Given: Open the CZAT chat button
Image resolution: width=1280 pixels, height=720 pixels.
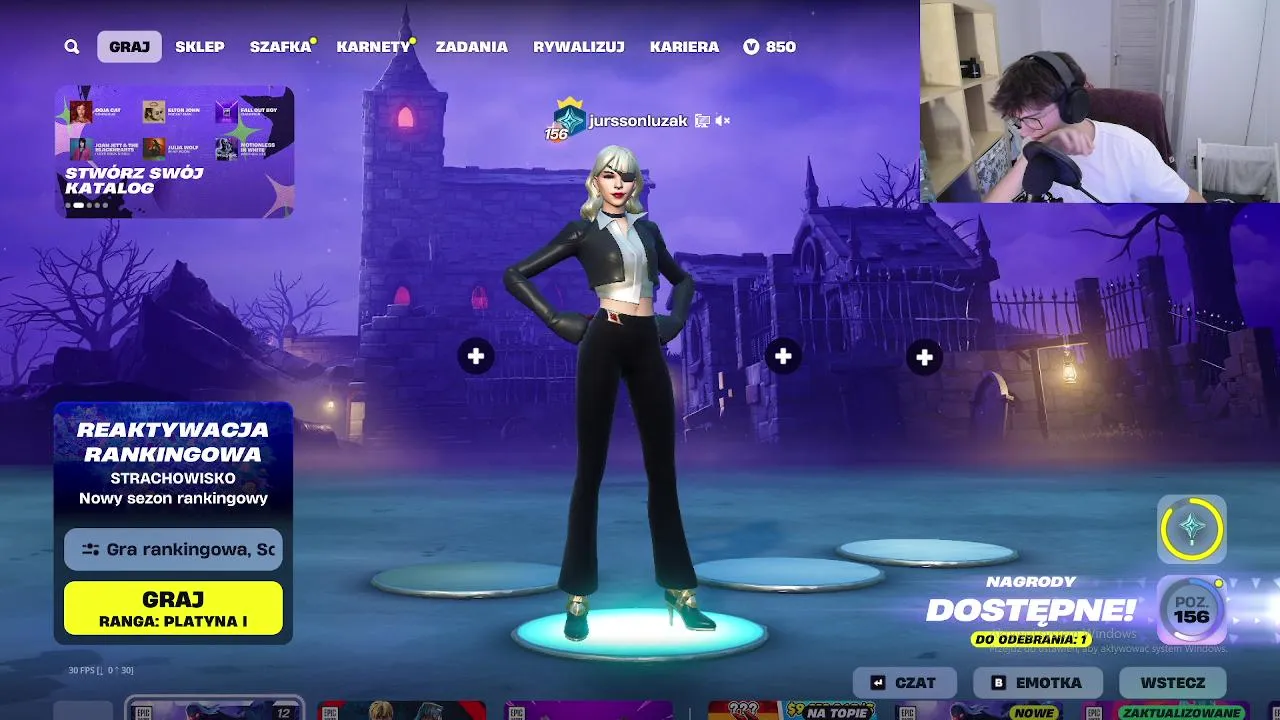Looking at the screenshot, I should click(905, 683).
